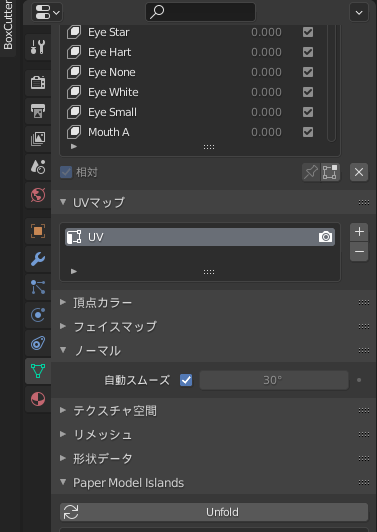This screenshot has height=532, width=377.
Task: Select the UV map row
Action: coord(200,237)
